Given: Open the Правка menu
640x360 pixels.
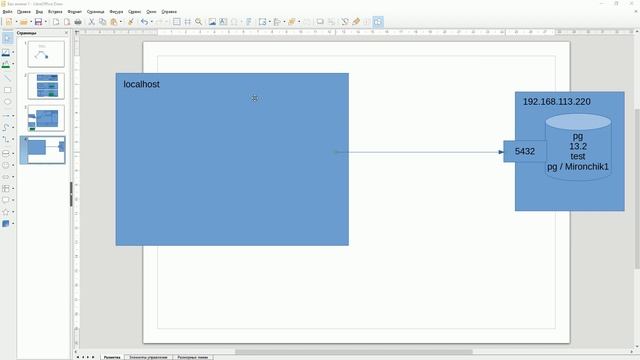Looking at the screenshot, I should [24, 12].
